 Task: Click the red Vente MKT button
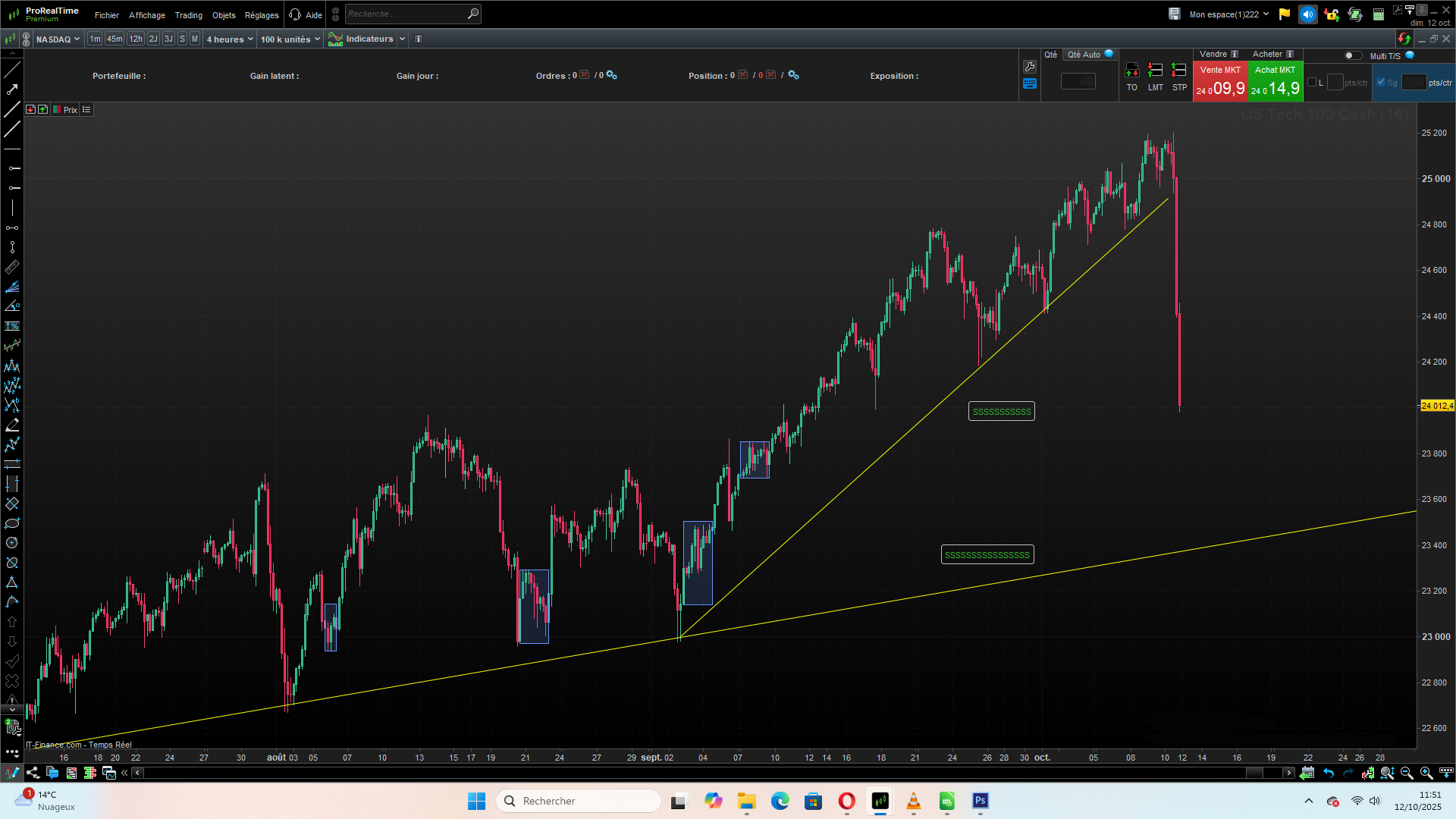coord(1220,82)
